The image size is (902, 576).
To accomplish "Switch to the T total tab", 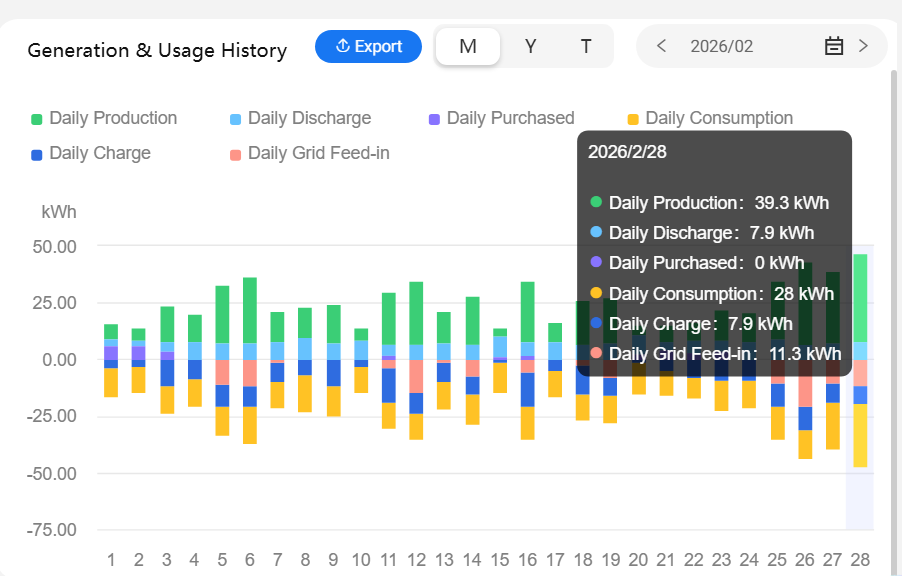I will [586, 47].
